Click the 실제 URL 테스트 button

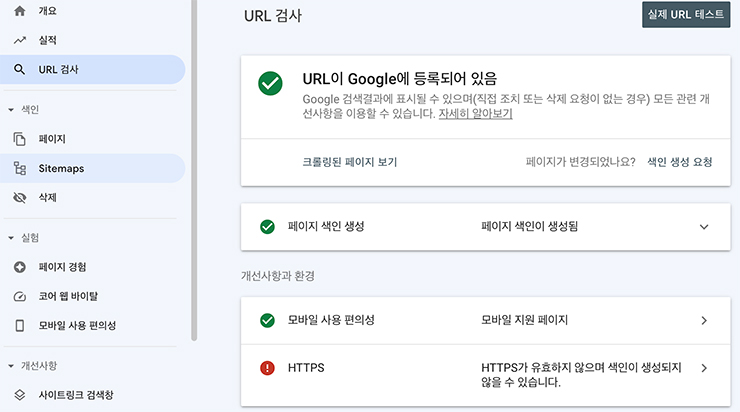click(x=686, y=15)
